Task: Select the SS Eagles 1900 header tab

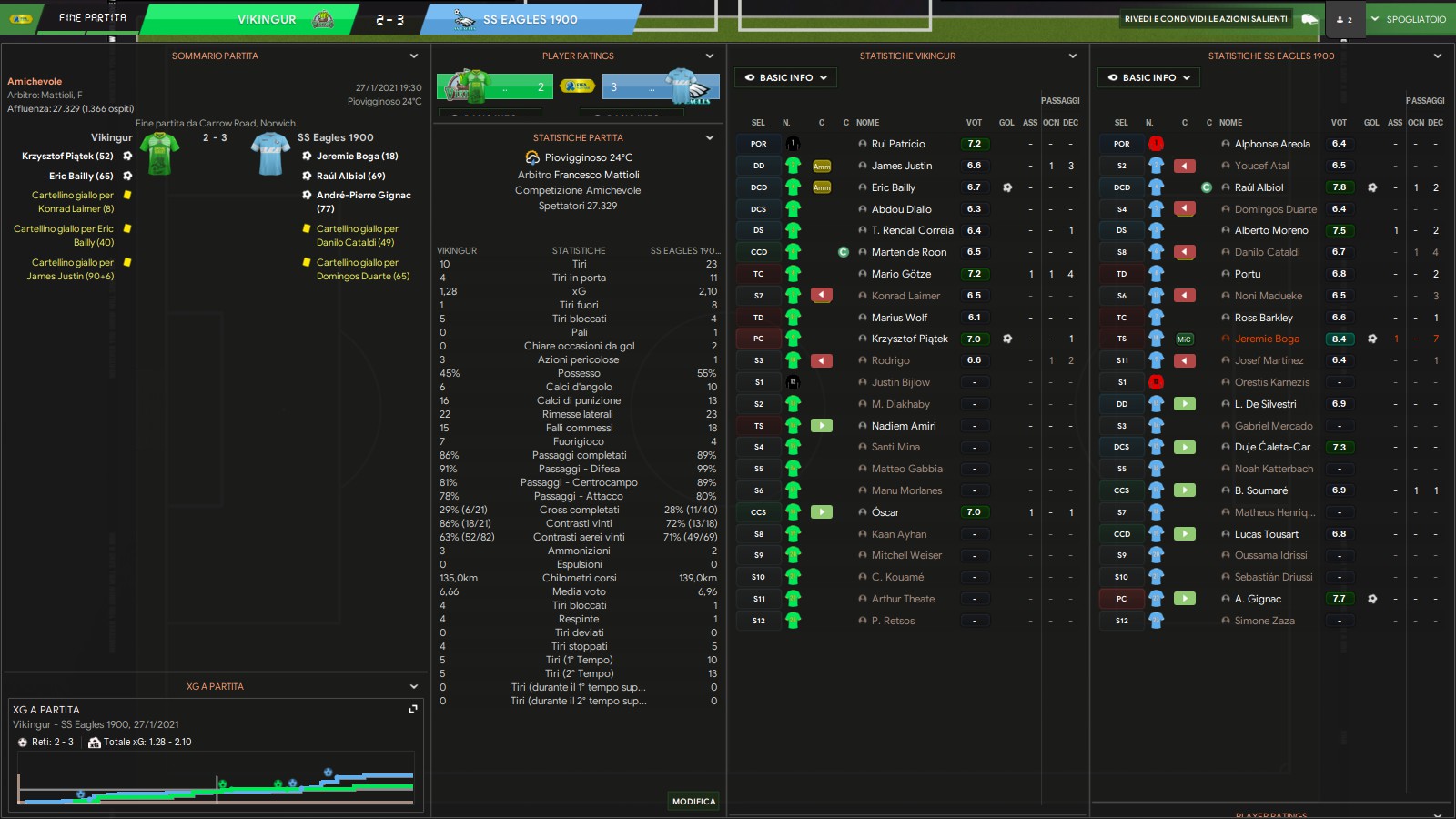Action: point(530,19)
